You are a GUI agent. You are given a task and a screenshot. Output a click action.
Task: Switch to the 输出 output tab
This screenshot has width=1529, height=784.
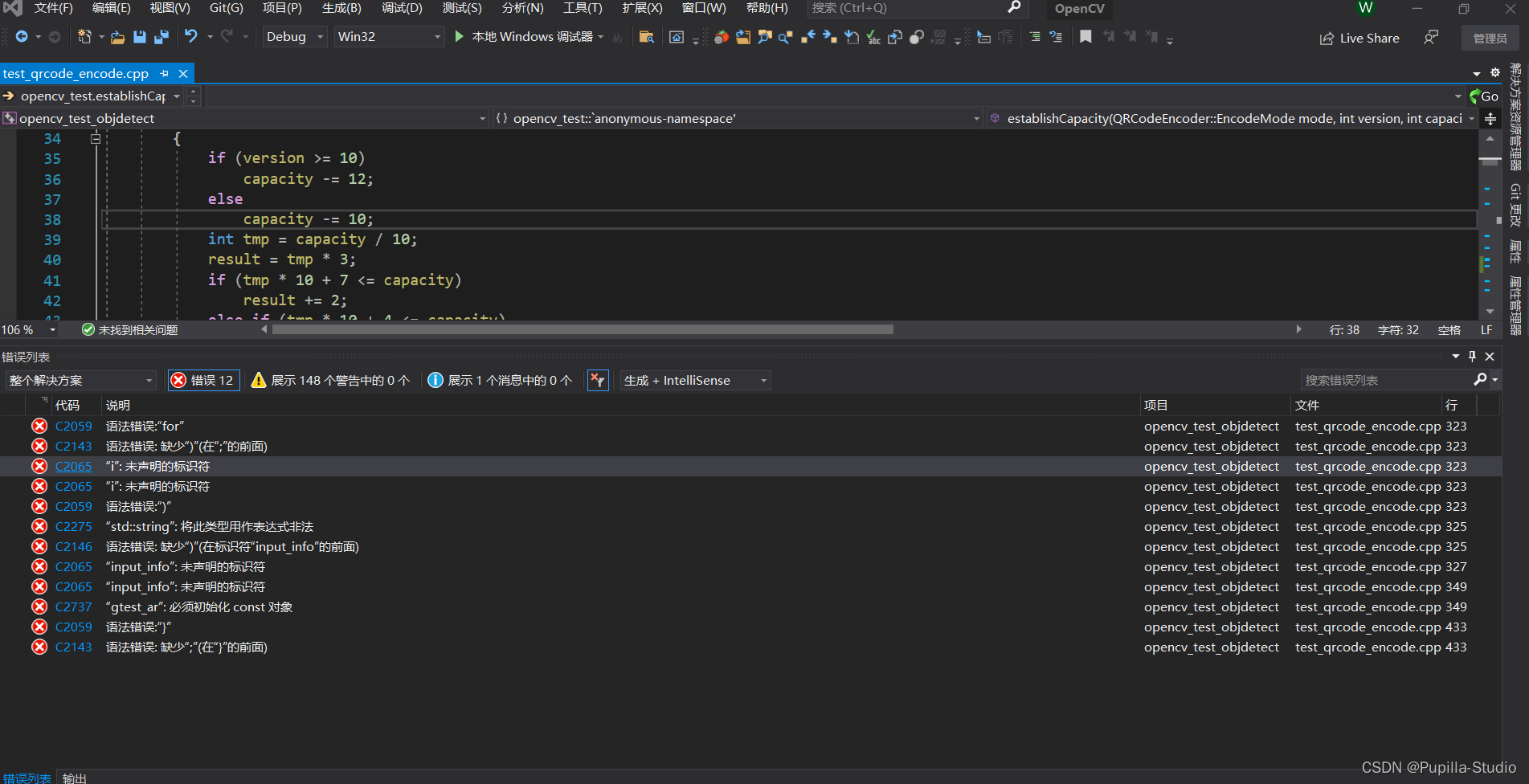click(x=75, y=778)
